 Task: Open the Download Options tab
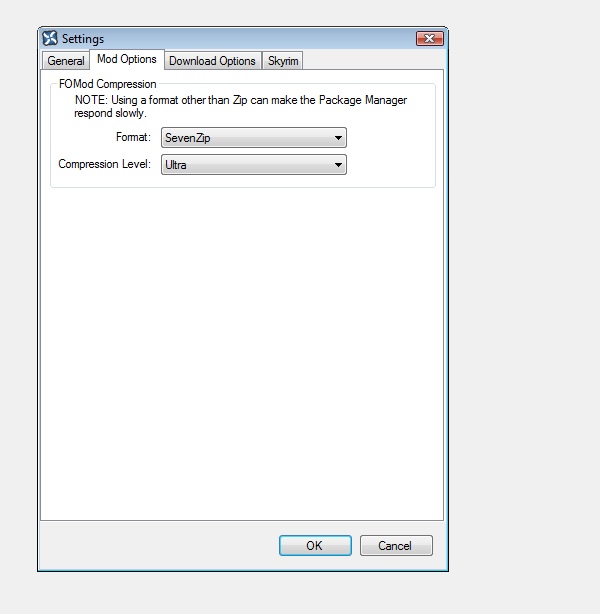(212, 61)
